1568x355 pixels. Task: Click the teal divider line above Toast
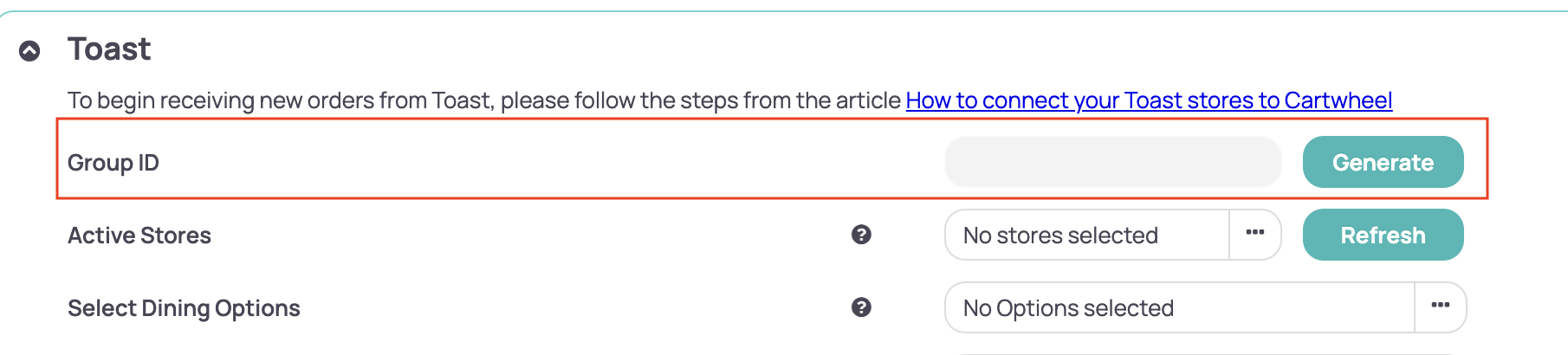pos(780,11)
